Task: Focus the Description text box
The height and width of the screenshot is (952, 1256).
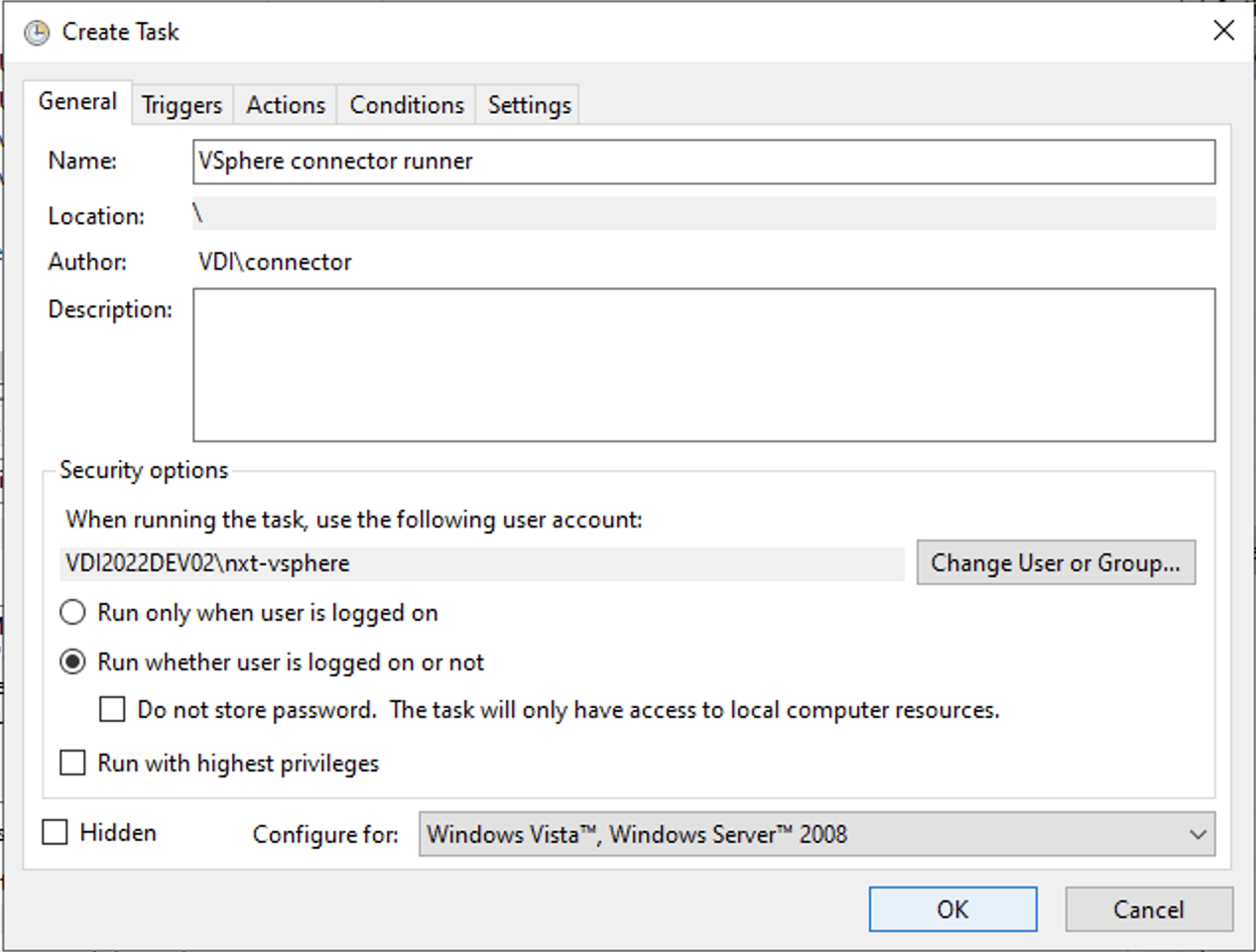Action: click(x=703, y=365)
